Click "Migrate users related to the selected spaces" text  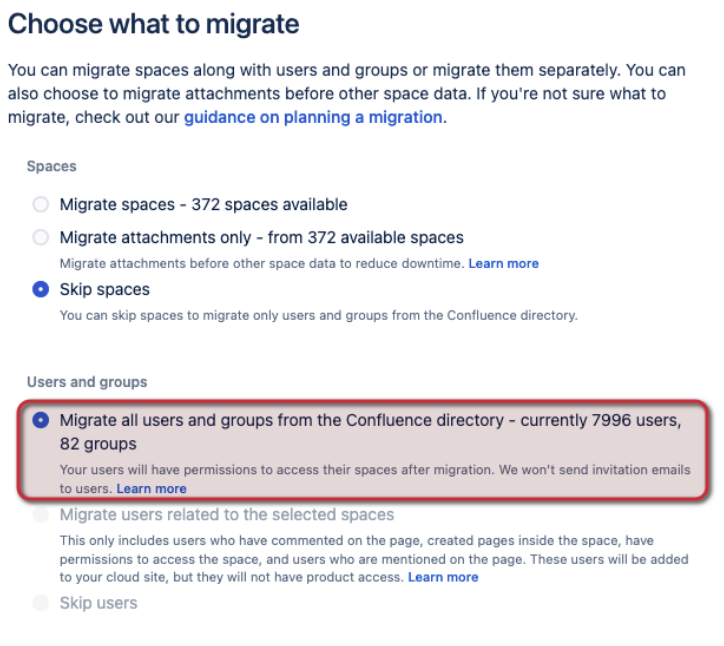(x=227, y=515)
